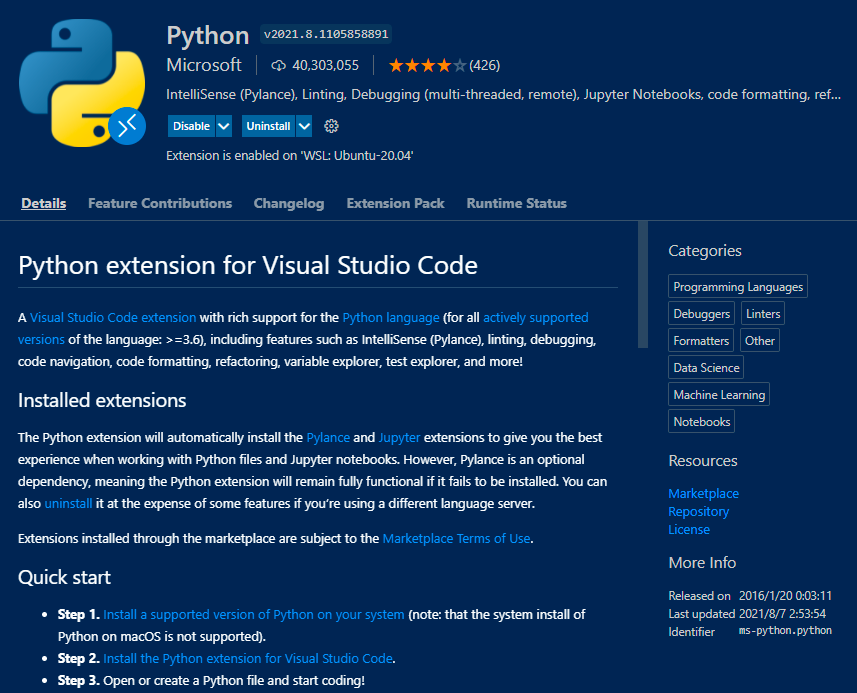
Task: Click the star rating
Action: [x=427, y=66]
